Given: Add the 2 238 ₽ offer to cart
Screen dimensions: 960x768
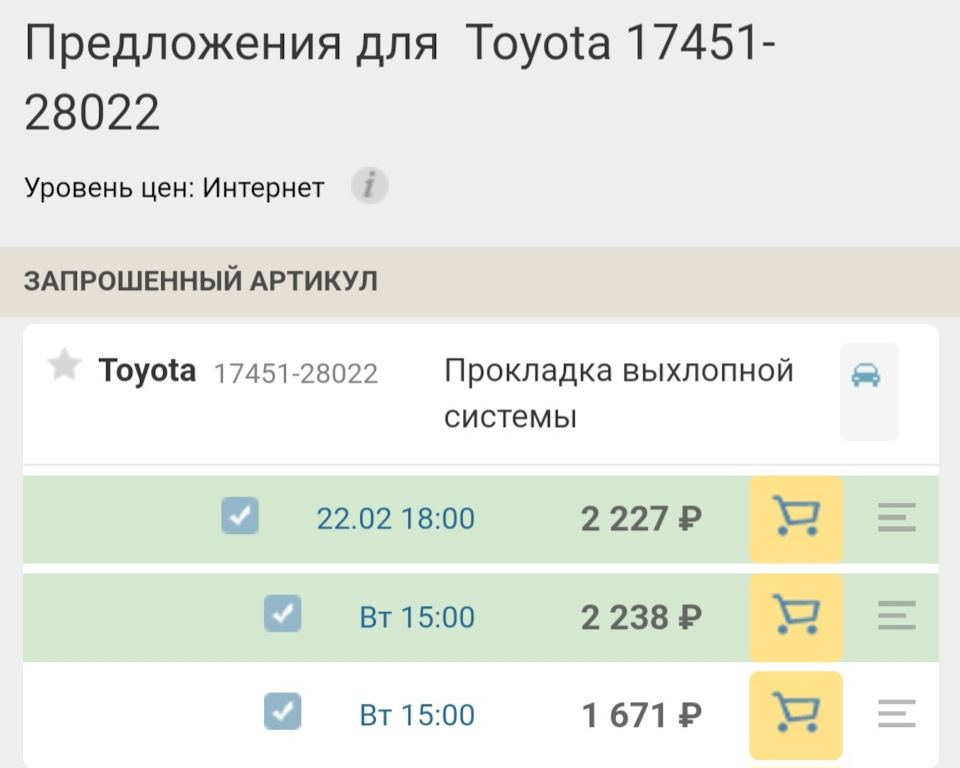Looking at the screenshot, I should point(795,616).
